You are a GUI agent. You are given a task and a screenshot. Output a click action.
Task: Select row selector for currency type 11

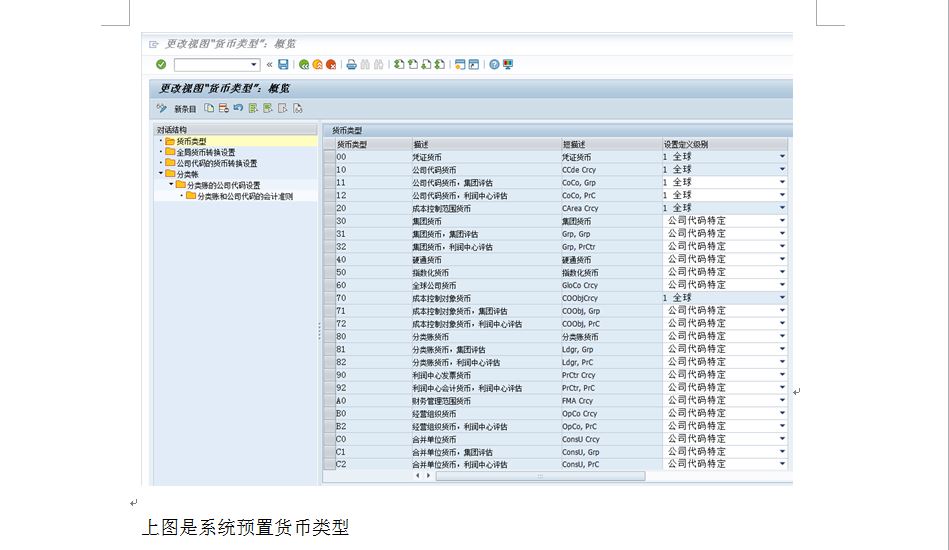coord(329,182)
